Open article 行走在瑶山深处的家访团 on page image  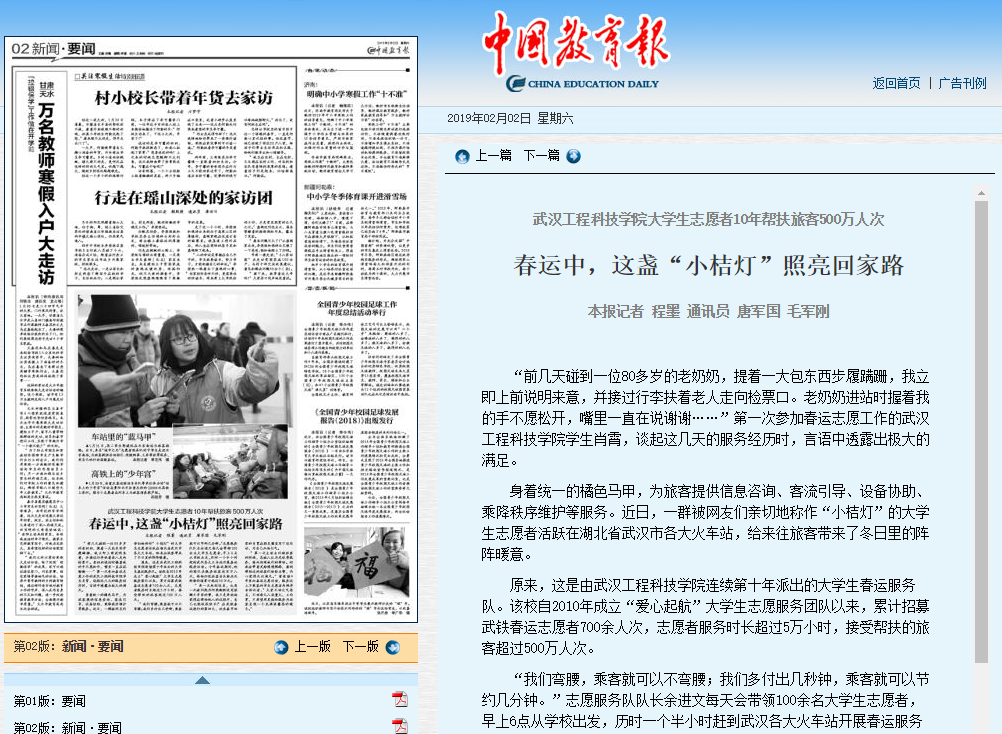click(183, 197)
